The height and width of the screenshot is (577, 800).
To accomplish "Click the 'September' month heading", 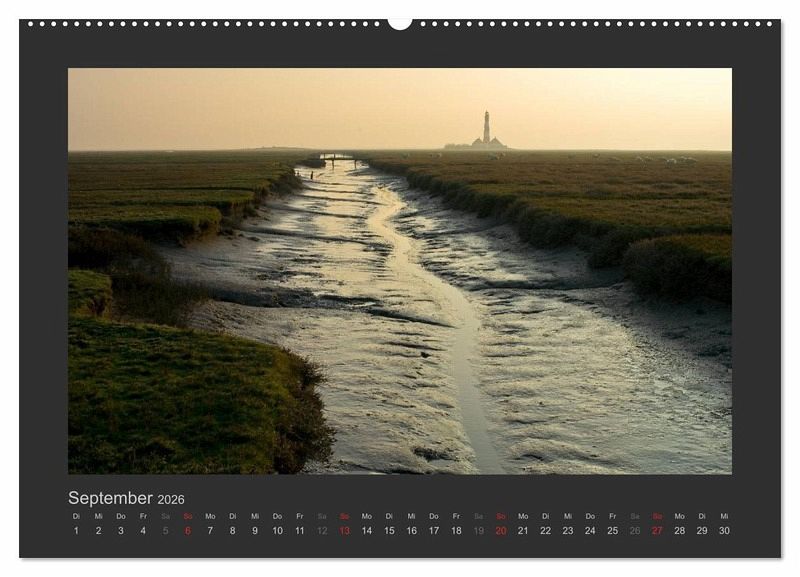I will [110, 498].
